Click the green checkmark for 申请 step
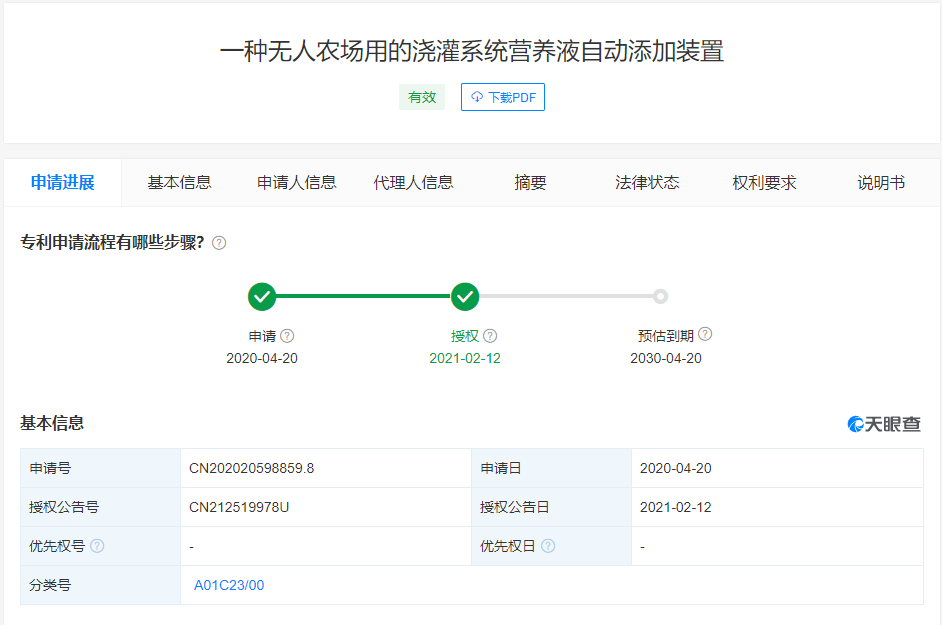 click(x=262, y=296)
